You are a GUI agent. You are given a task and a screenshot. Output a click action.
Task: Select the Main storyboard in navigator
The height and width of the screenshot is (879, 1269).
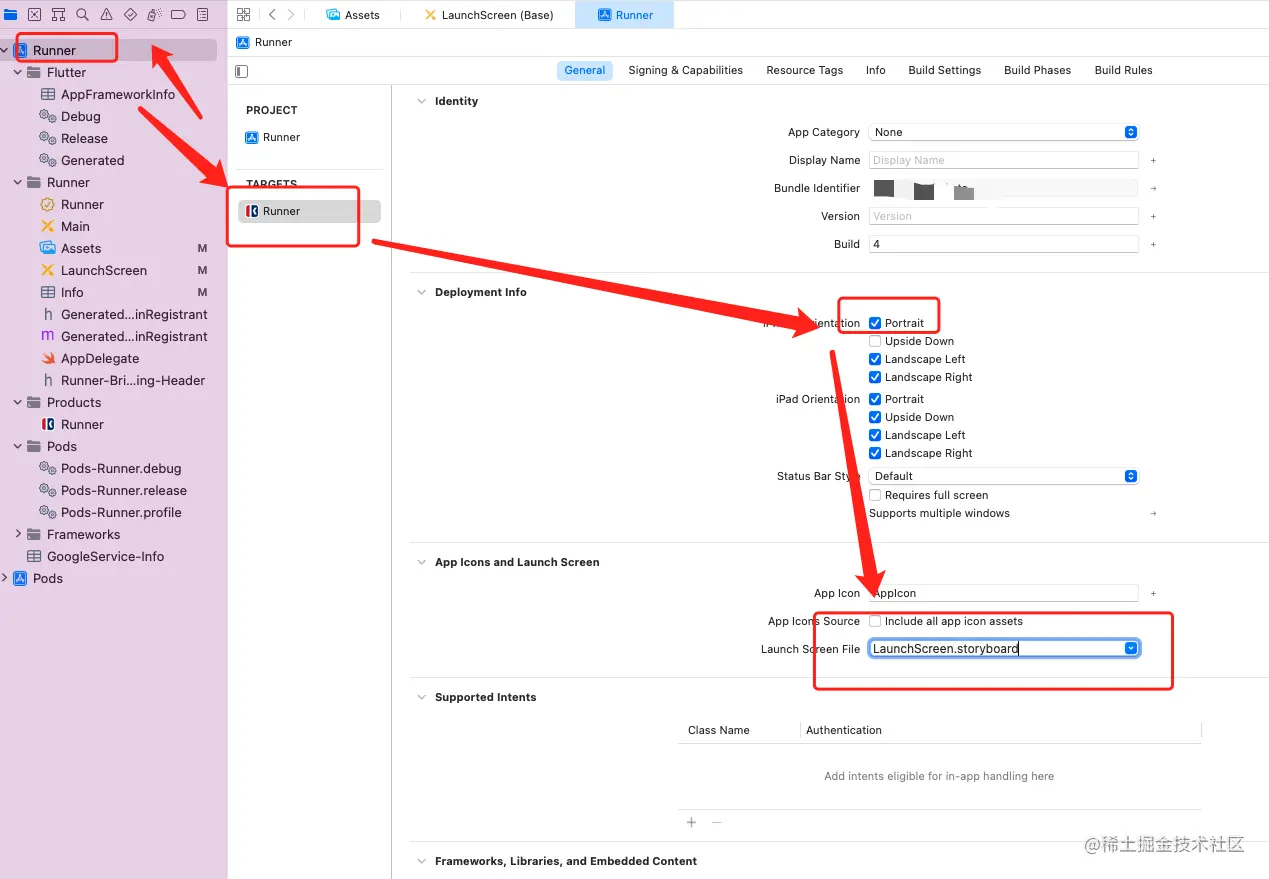click(75, 226)
